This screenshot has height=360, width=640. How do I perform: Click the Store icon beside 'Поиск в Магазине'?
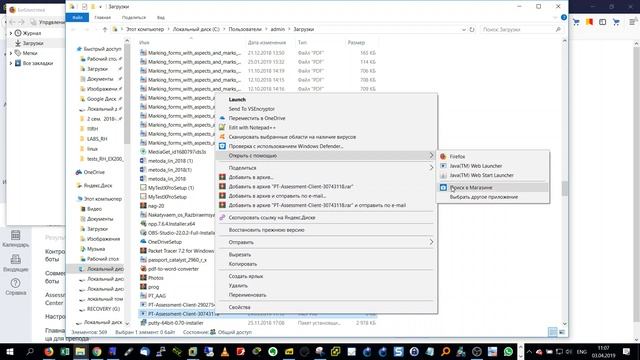[443, 187]
